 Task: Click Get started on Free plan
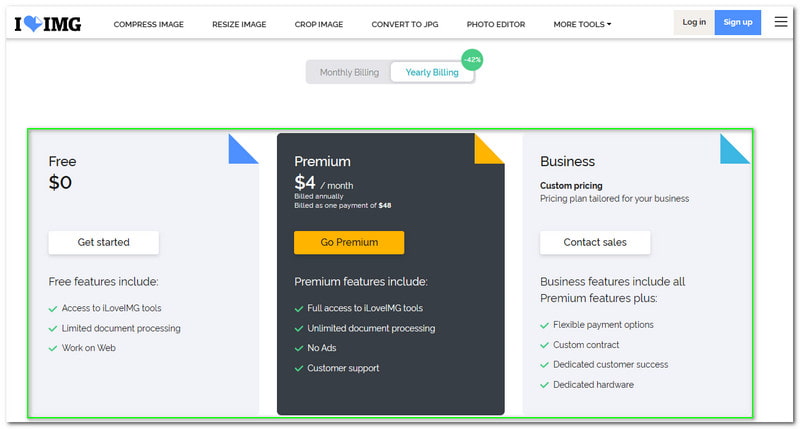point(104,242)
